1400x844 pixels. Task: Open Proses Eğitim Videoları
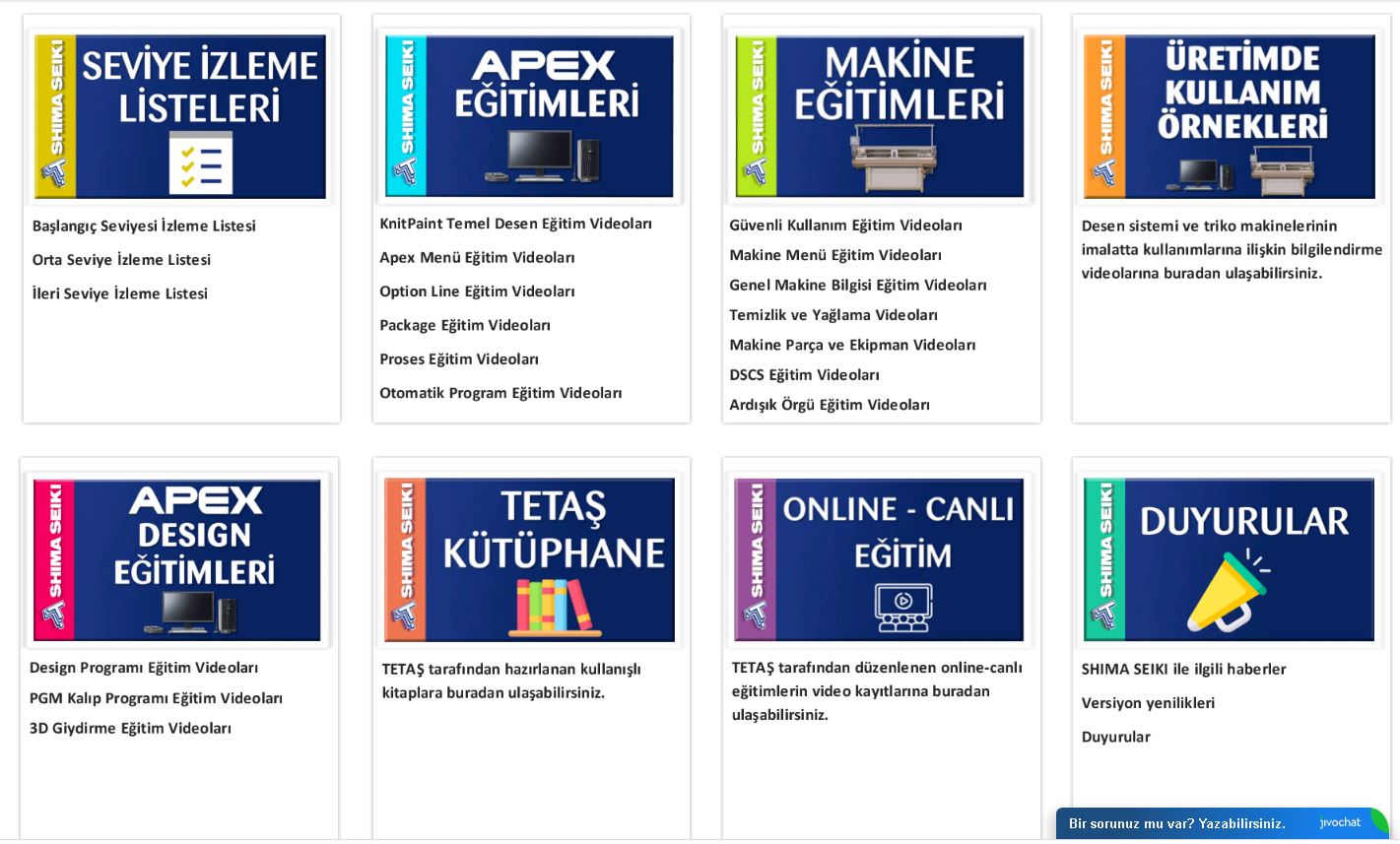tap(459, 359)
